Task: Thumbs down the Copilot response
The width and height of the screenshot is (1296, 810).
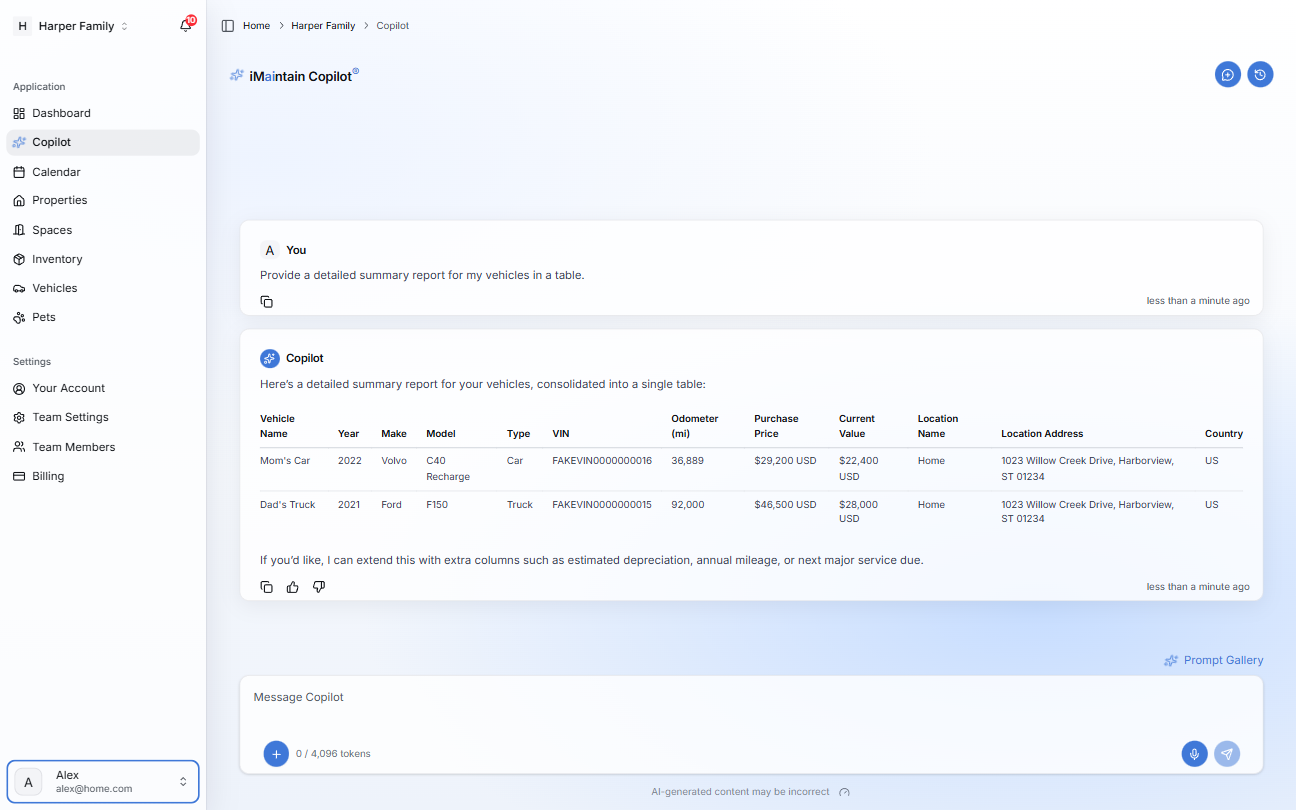Action: coord(318,587)
